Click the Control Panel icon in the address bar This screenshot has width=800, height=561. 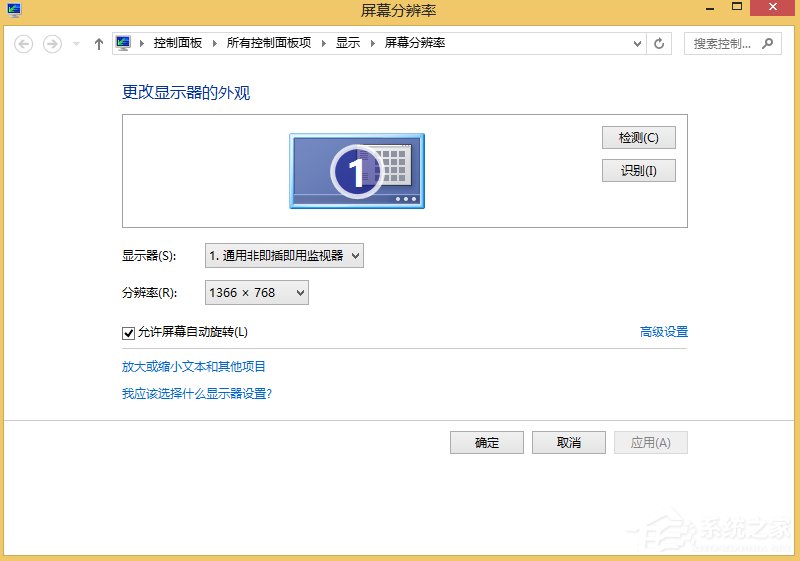(x=124, y=43)
